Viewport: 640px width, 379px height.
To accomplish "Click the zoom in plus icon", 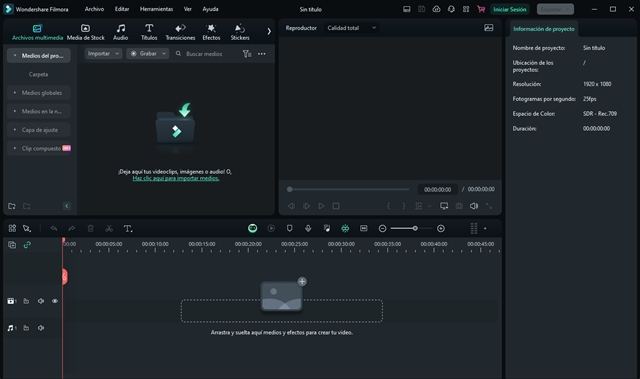I will tap(441, 228).
